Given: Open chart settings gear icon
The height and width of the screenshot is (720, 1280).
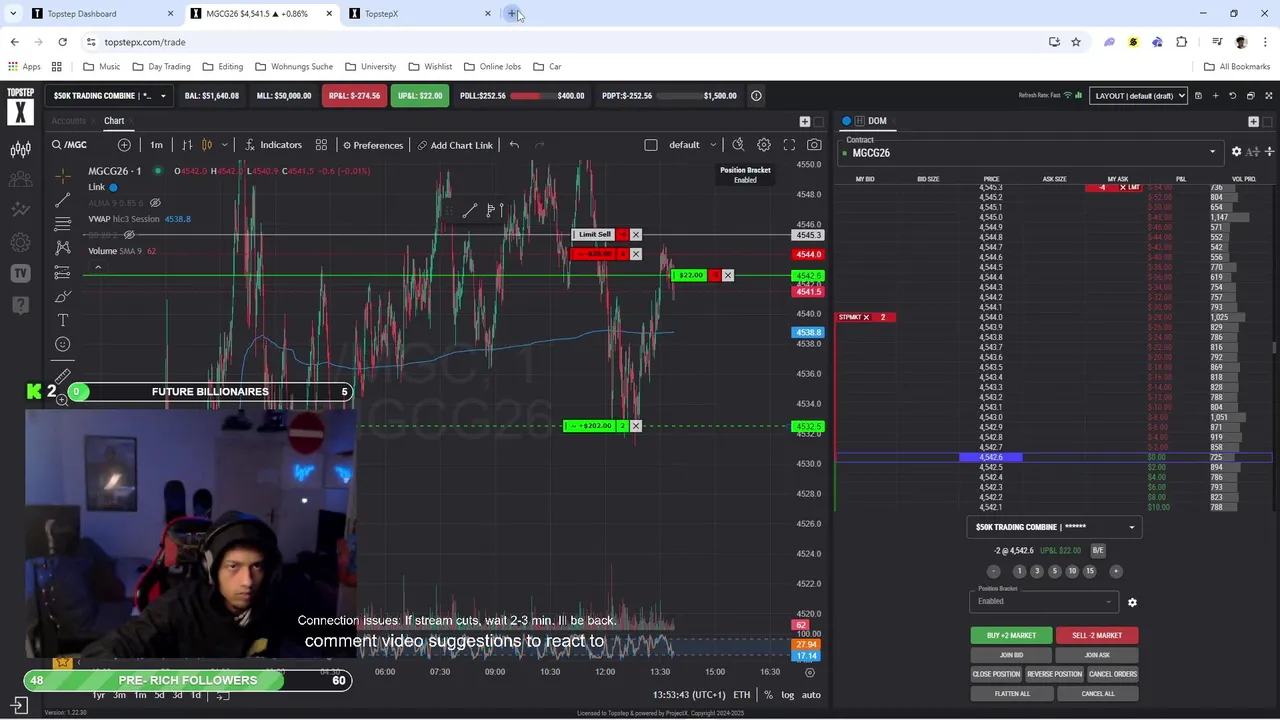Looking at the screenshot, I should pos(764,145).
